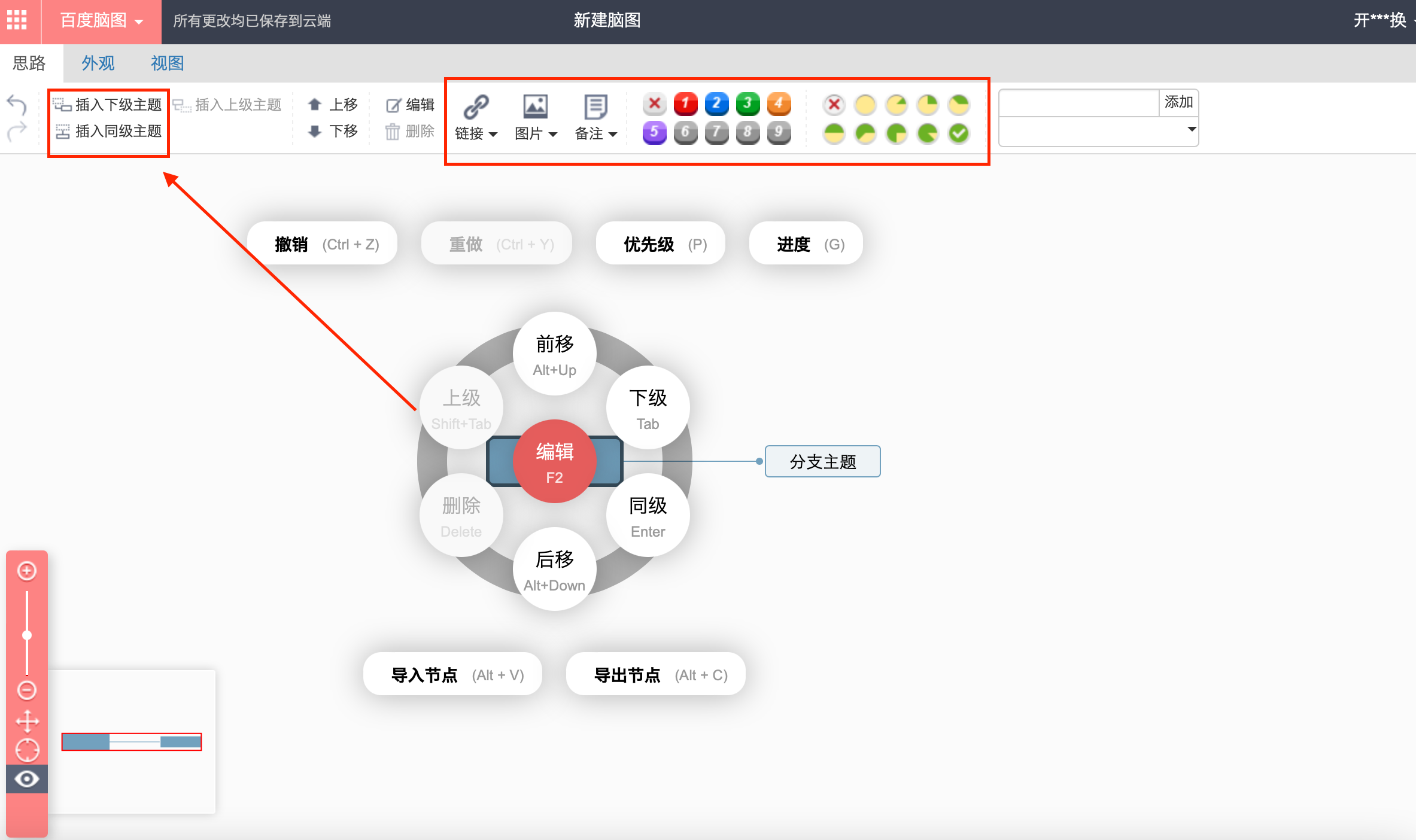The height and width of the screenshot is (840, 1416).
Task: Click the 删除 trash toolbar button
Action: coord(410,131)
